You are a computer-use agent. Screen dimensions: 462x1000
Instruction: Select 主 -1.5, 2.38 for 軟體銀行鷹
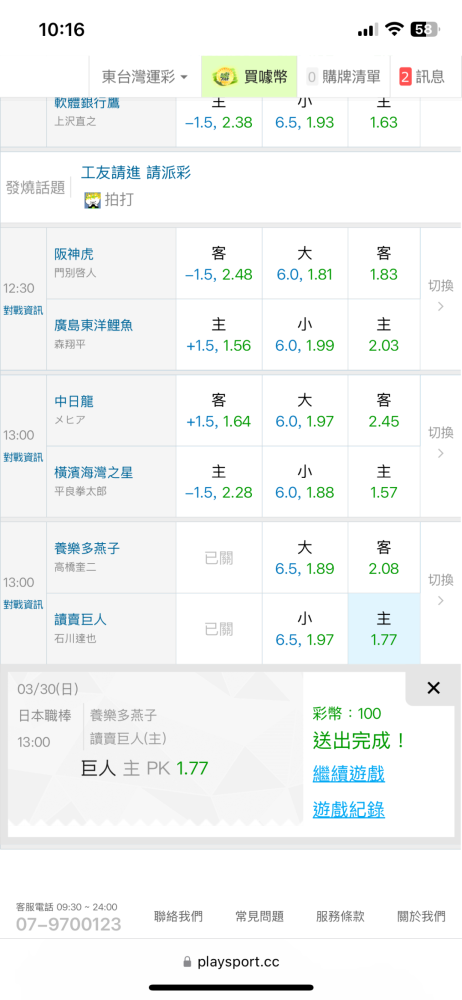pyautogui.click(x=219, y=122)
